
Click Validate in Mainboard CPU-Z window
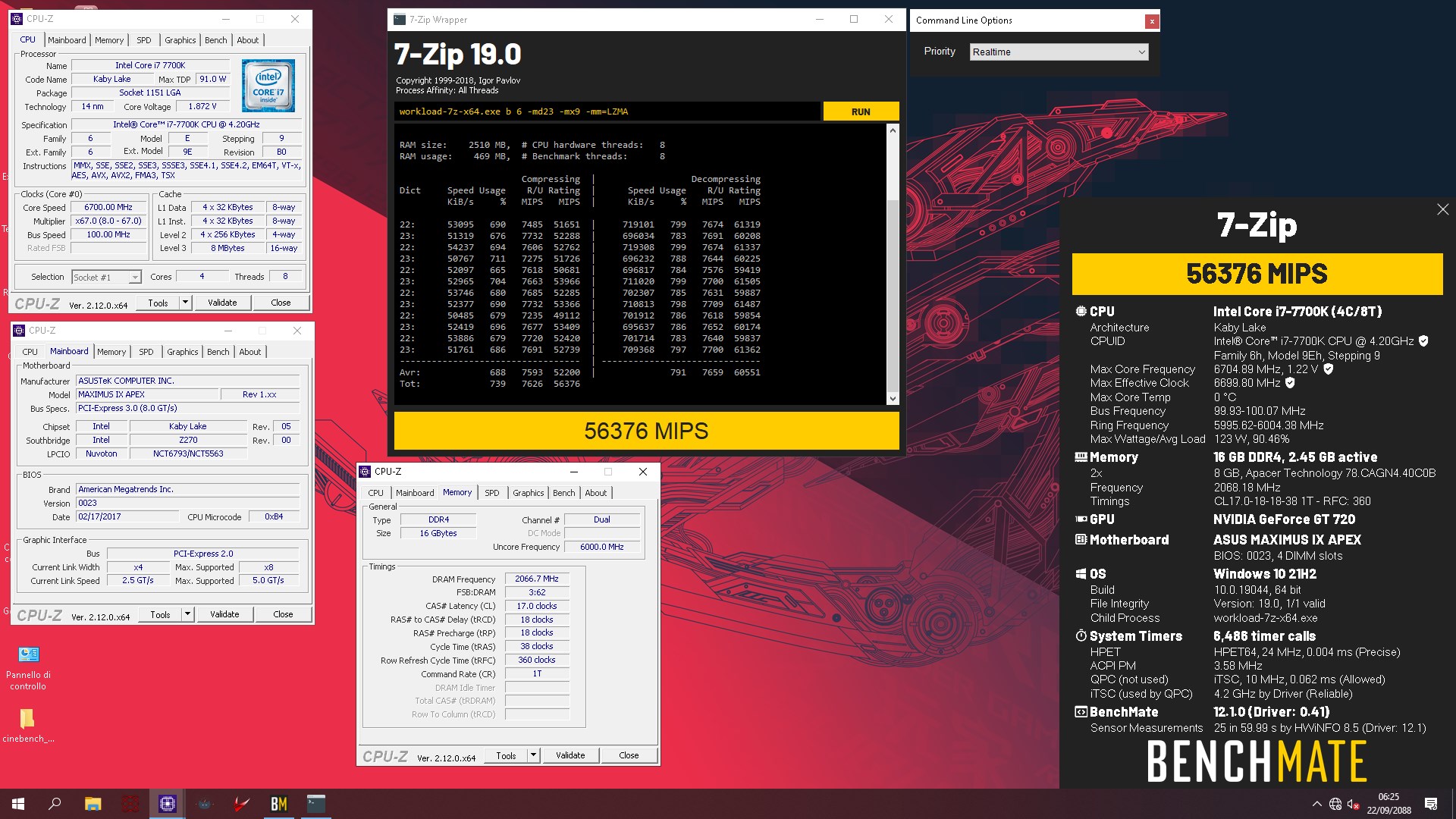pos(224,614)
